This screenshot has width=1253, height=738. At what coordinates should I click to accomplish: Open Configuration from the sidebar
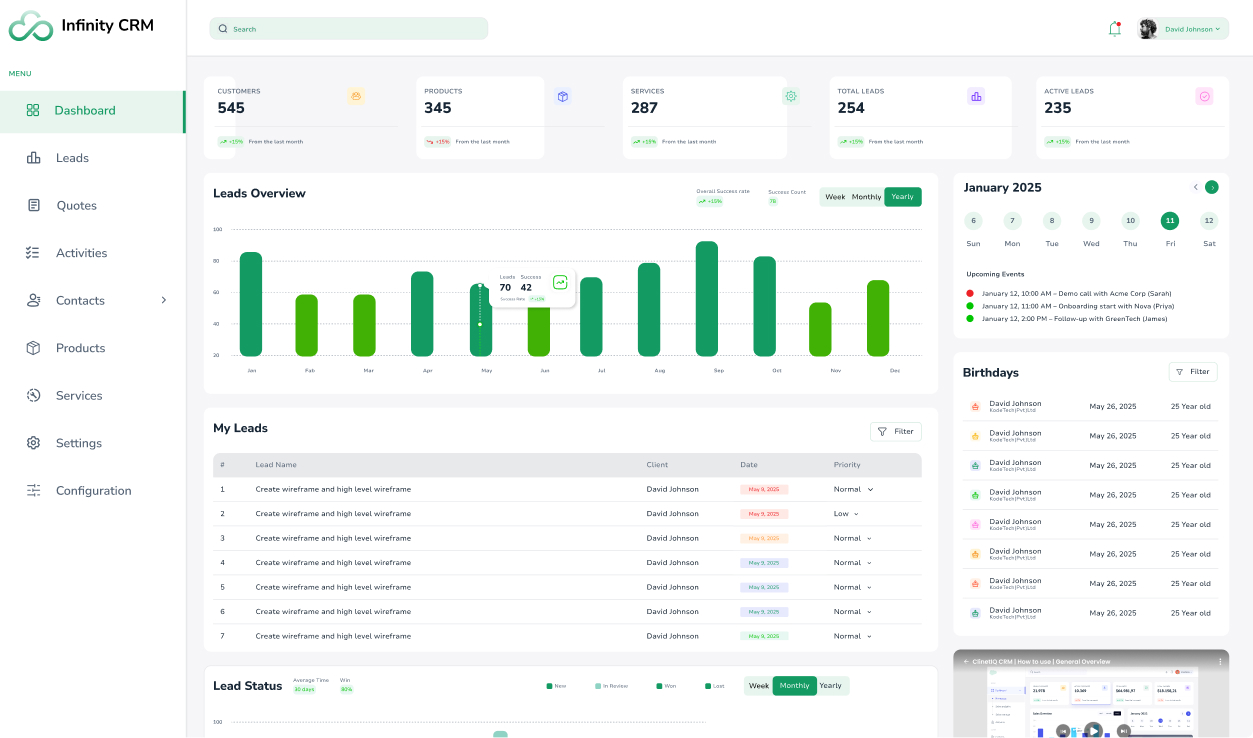point(93,491)
